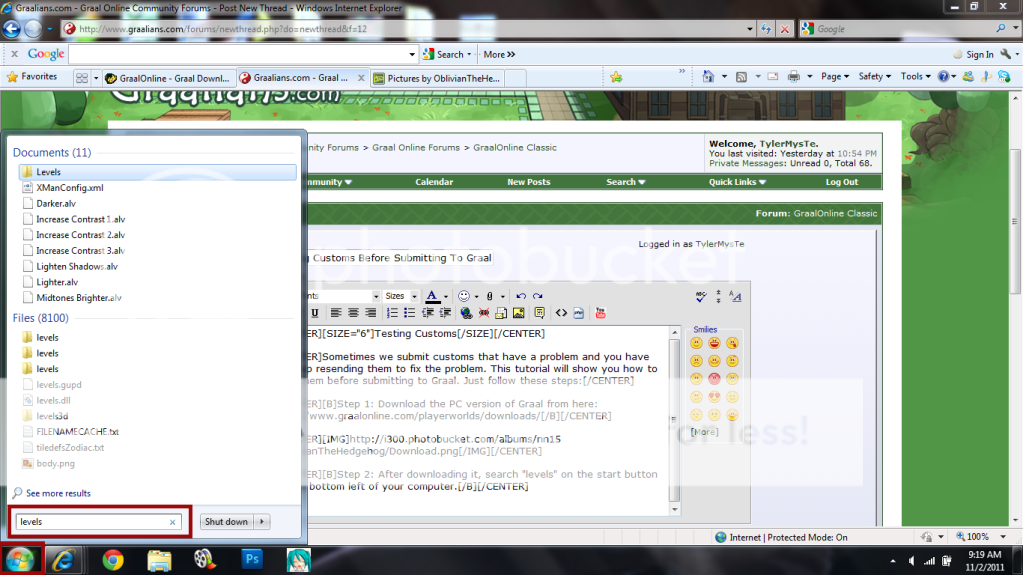Wrap selection in CODE tags icon
Screen dimensions: 1023x575
click(x=561, y=313)
